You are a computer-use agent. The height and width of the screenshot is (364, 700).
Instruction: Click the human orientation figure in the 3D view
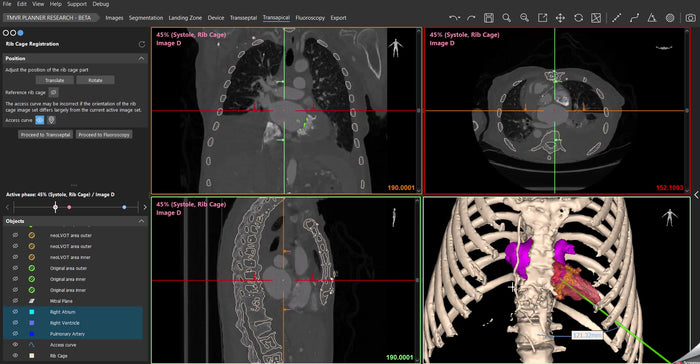click(670, 218)
